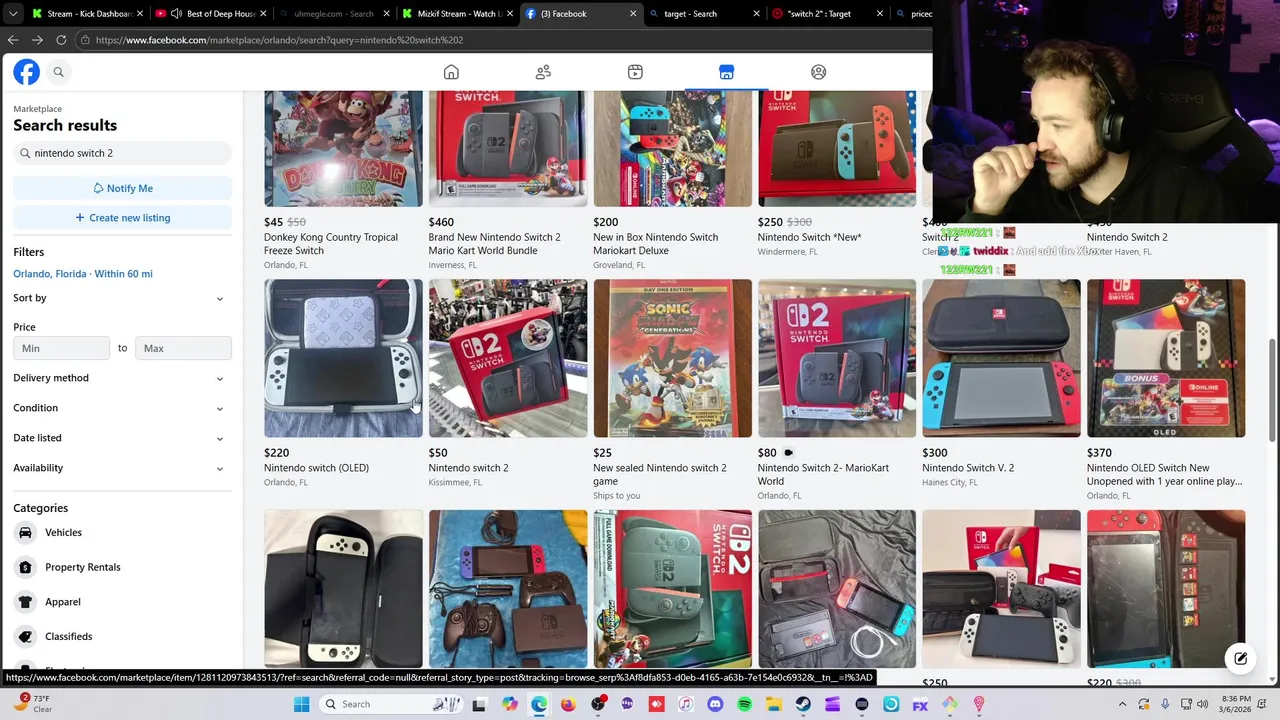Viewport: 1280px width, 720px height.
Task: Open Classifieds category link
Action: pyautogui.click(x=68, y=636)
